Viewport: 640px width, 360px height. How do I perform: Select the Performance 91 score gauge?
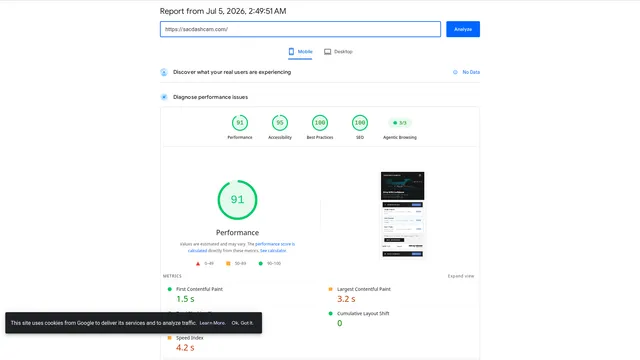[240, 123]
